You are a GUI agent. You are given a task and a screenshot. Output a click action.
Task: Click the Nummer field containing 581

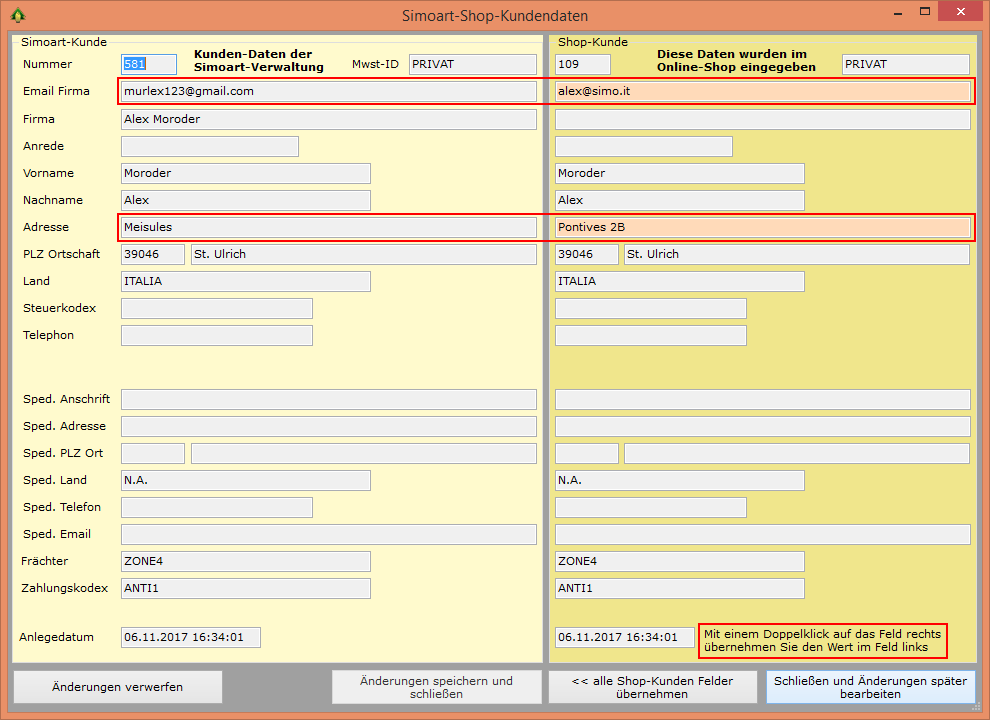coord(149,64)
